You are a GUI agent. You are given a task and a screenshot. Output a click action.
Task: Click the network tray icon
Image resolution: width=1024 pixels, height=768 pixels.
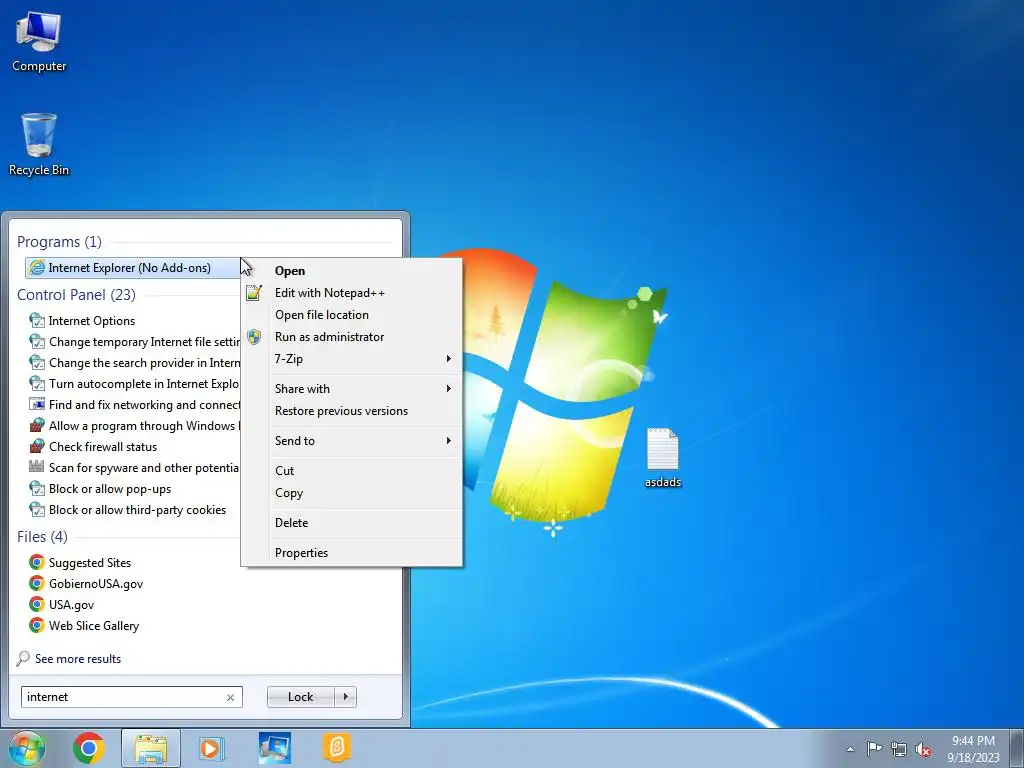point(899,749)
